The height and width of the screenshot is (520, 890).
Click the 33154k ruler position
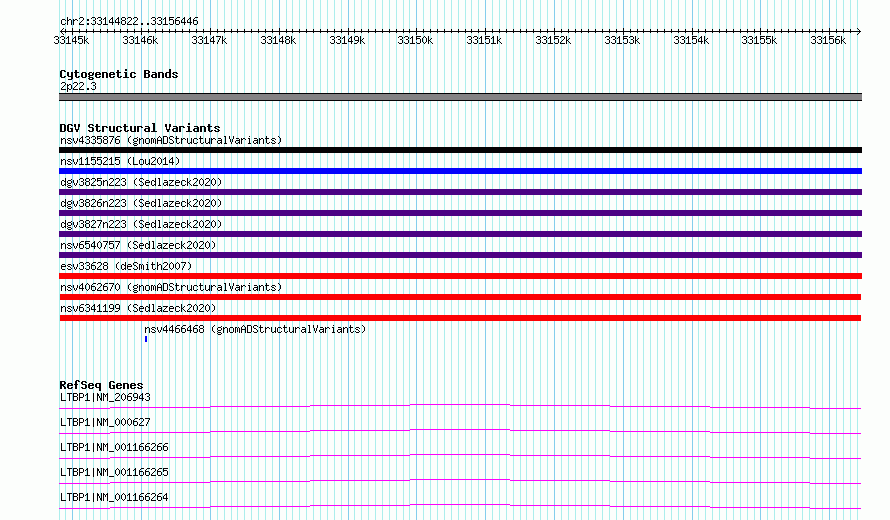pyautogui.click(x=691, y=40)
